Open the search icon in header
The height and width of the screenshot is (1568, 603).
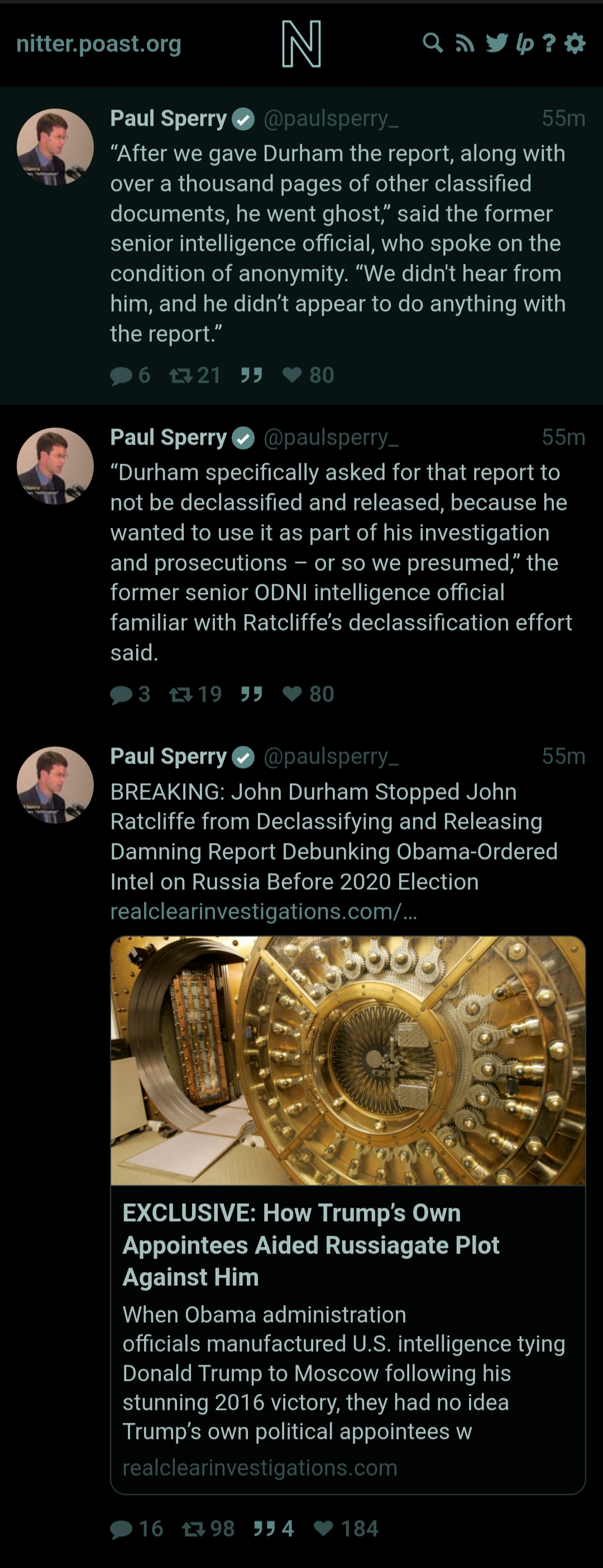pyautogui.click(x=433, y=43)
